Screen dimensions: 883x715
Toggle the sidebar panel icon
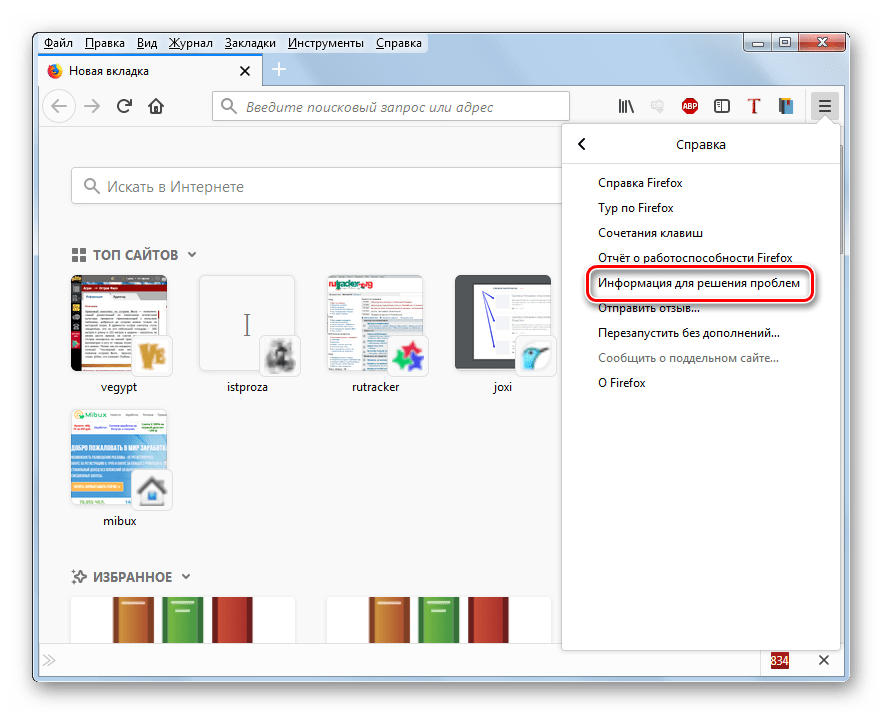[x=721, y=106]
